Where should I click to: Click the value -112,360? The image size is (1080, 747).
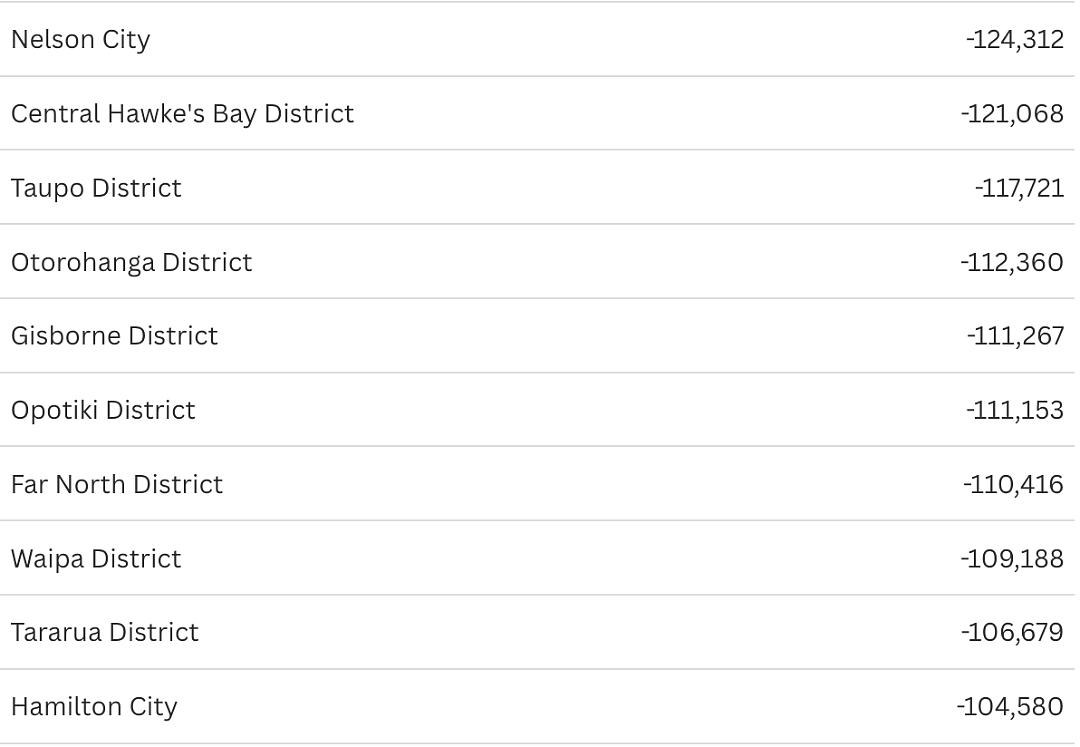[1012, 262]
